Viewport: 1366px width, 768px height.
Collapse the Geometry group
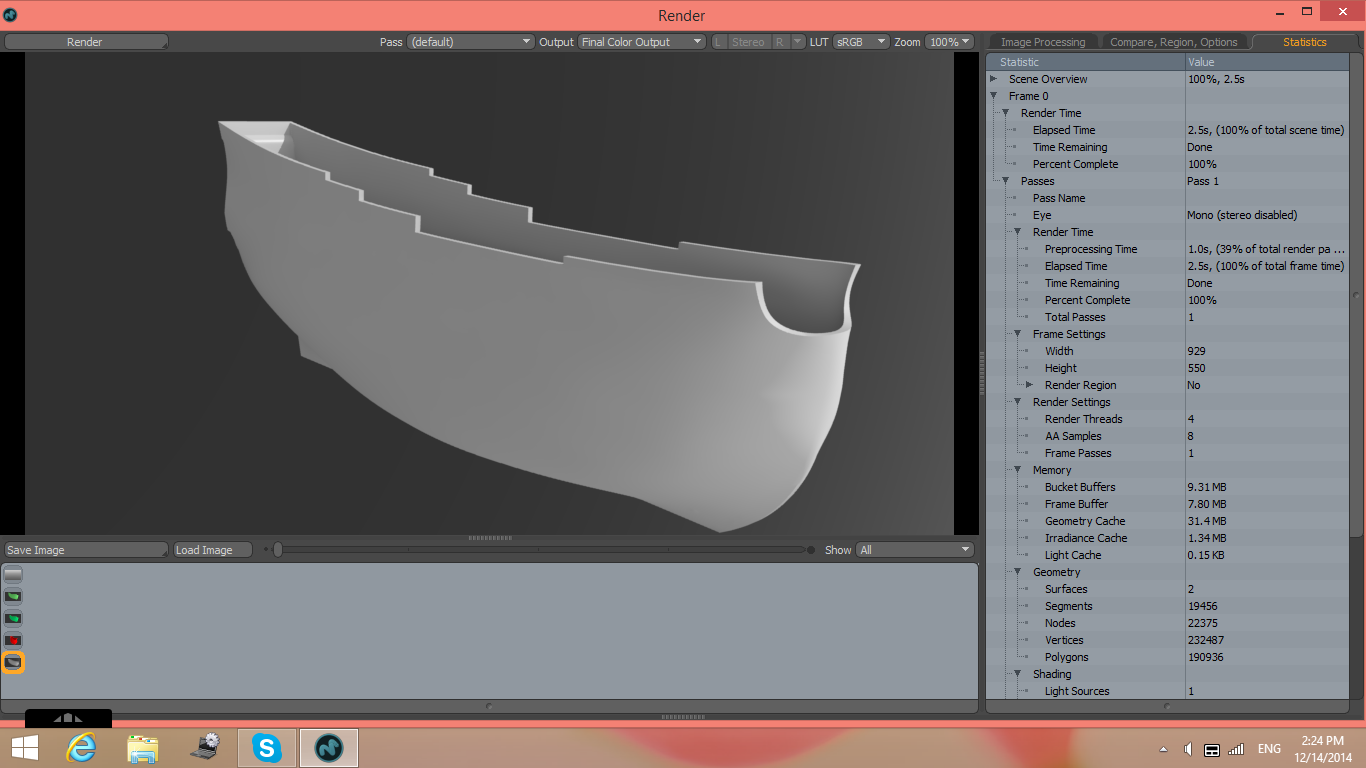1018,572
